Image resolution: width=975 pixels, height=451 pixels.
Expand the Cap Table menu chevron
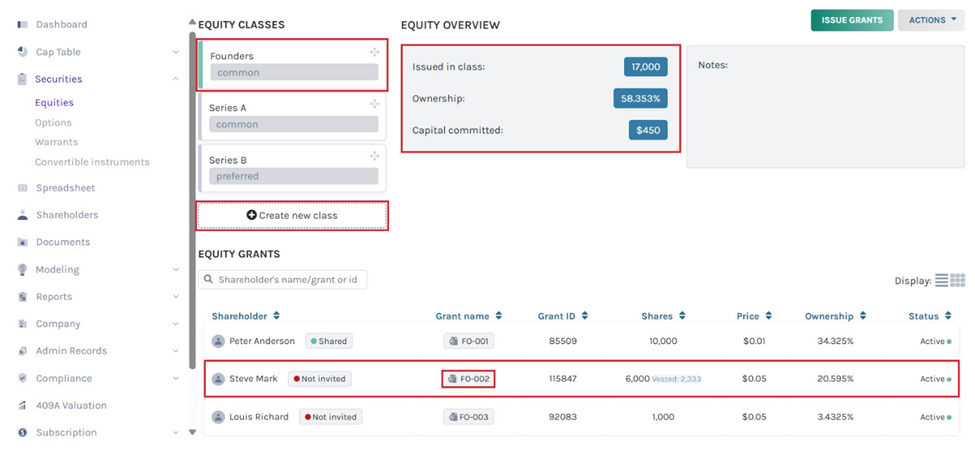click(175, 52)
